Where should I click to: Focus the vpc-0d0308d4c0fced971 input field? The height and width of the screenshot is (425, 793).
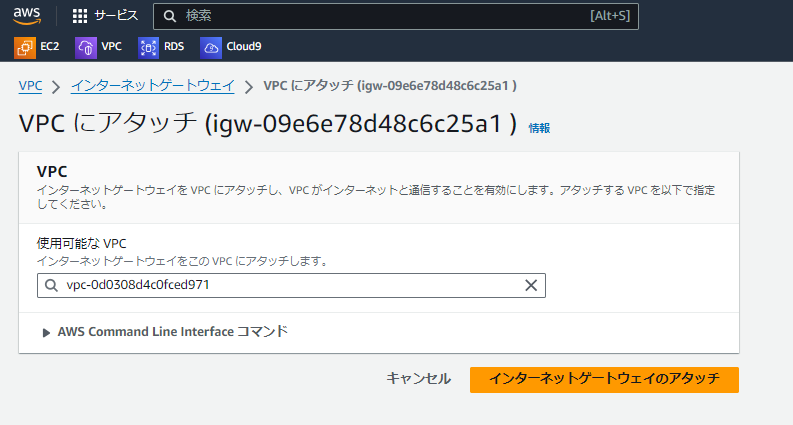291,285
